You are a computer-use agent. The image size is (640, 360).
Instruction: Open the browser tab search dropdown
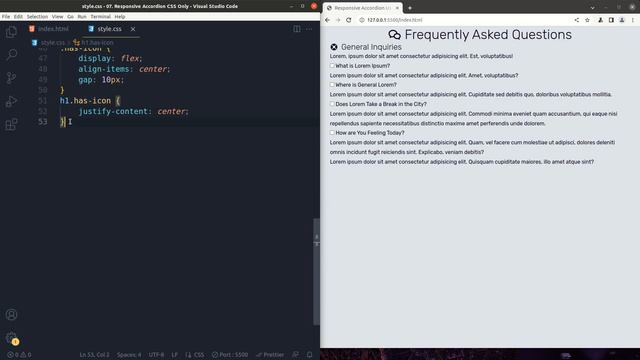tap(592, 8)
